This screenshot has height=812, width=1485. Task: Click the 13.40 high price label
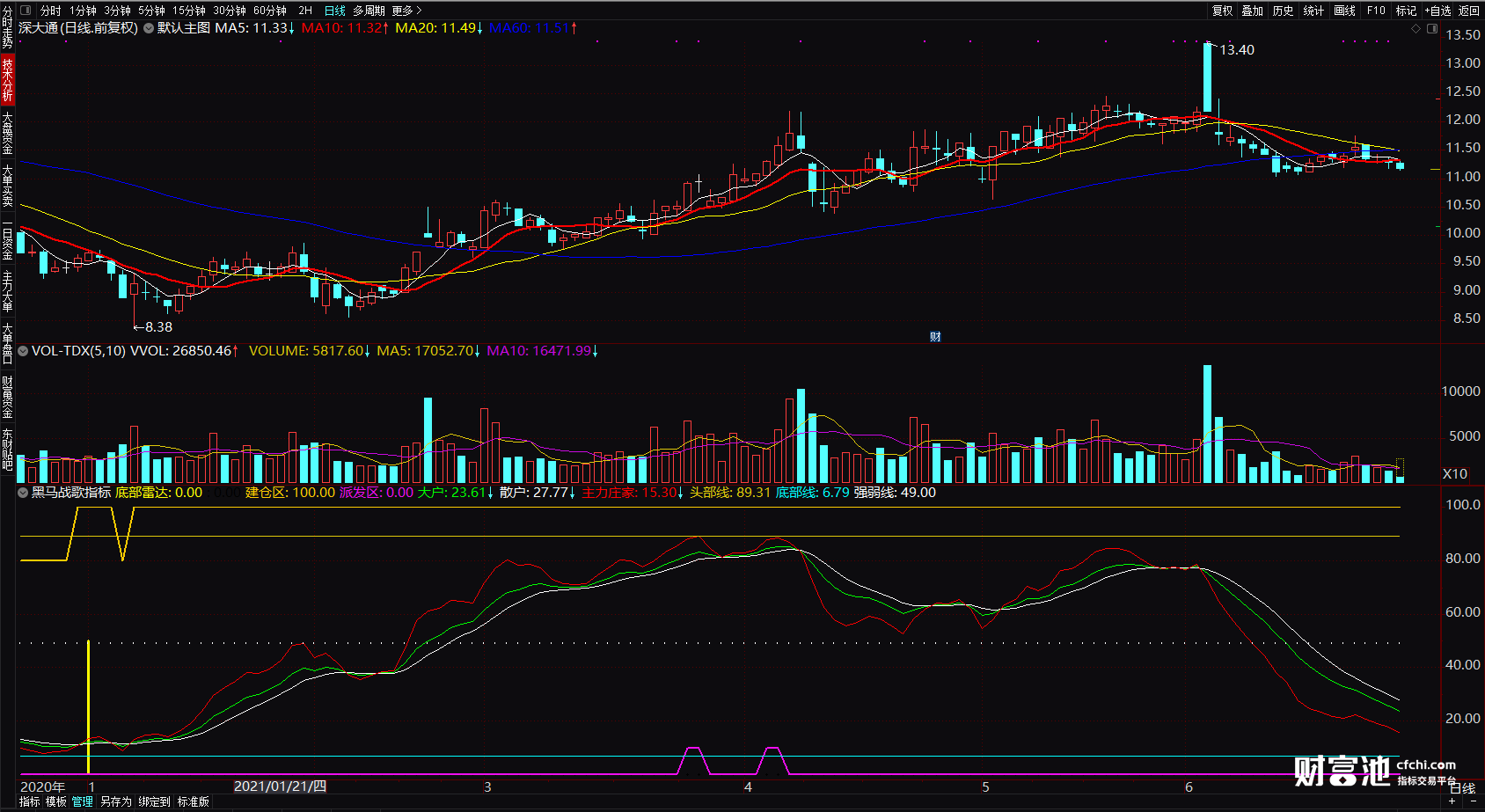[1237, 50]
